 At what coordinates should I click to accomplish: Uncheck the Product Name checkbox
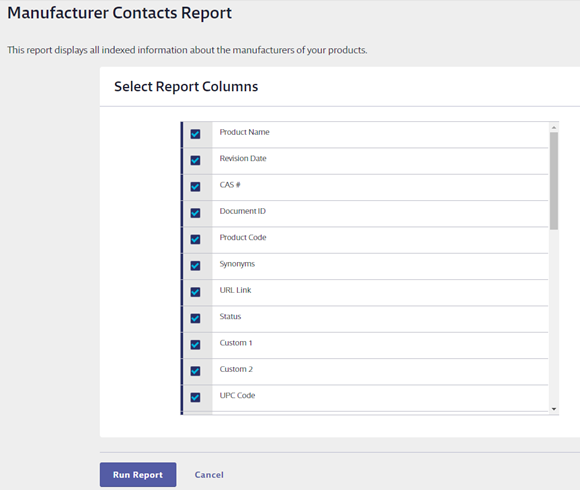click(x=195, y=134)
